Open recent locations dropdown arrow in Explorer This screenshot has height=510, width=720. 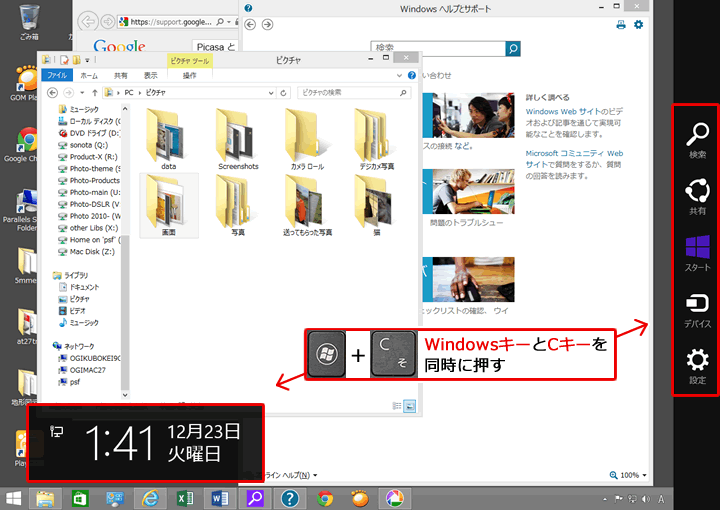[82, 93]
